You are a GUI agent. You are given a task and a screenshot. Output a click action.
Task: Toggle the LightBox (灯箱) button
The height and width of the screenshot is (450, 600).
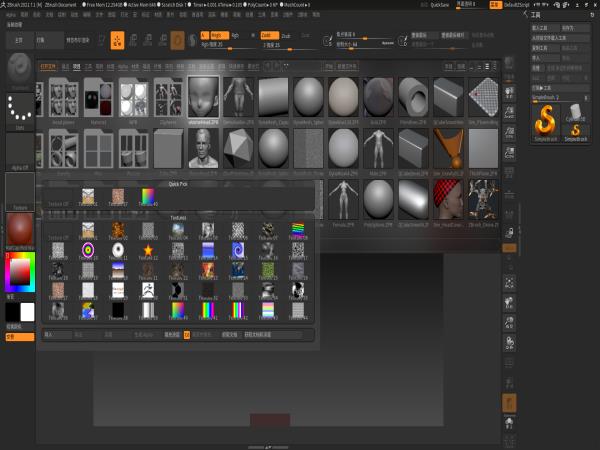tap(49, 40)
